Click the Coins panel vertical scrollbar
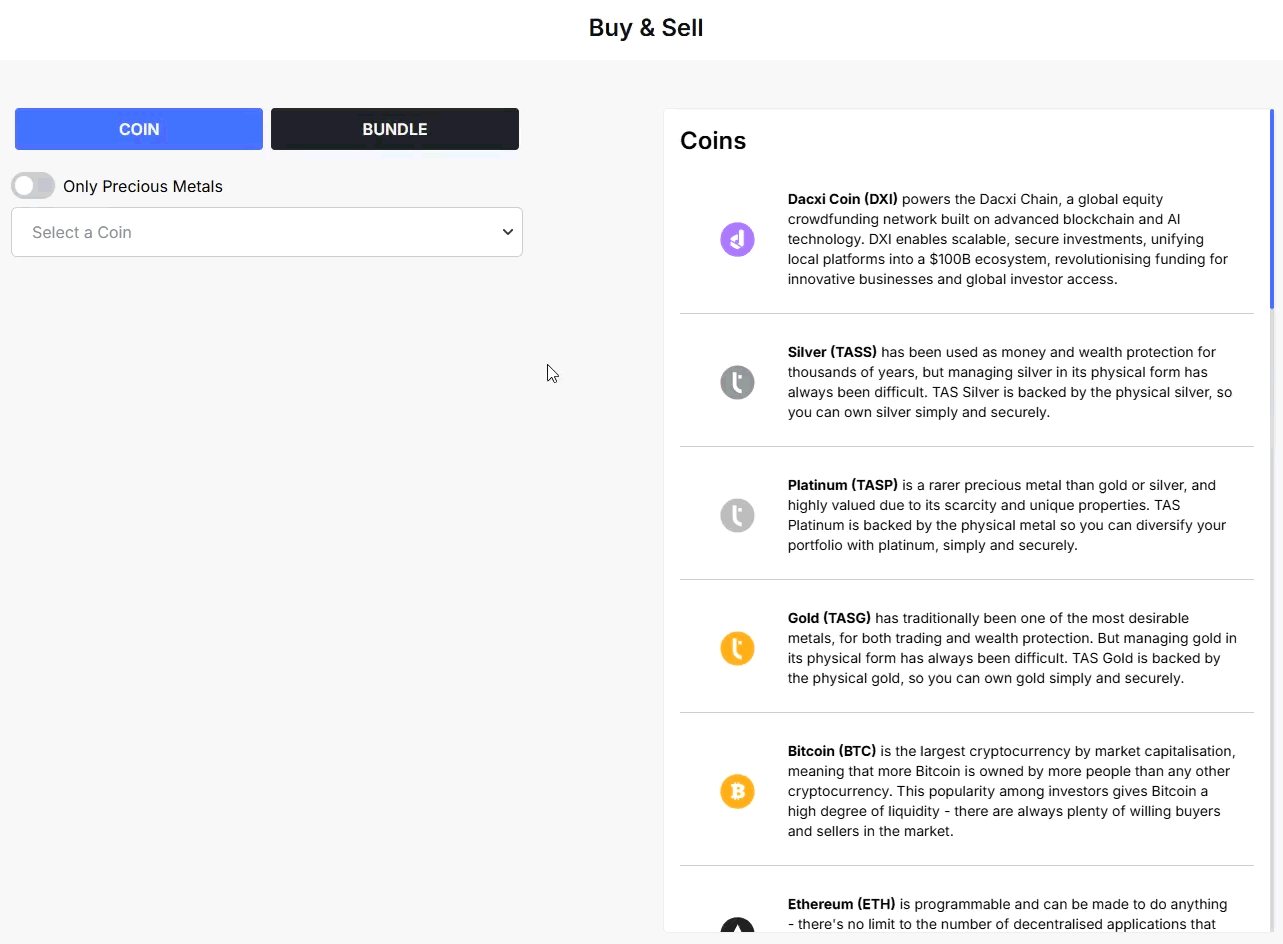Image resolution: width=1283 pixels, height=944 pixels. click(x=1272, y=210)
